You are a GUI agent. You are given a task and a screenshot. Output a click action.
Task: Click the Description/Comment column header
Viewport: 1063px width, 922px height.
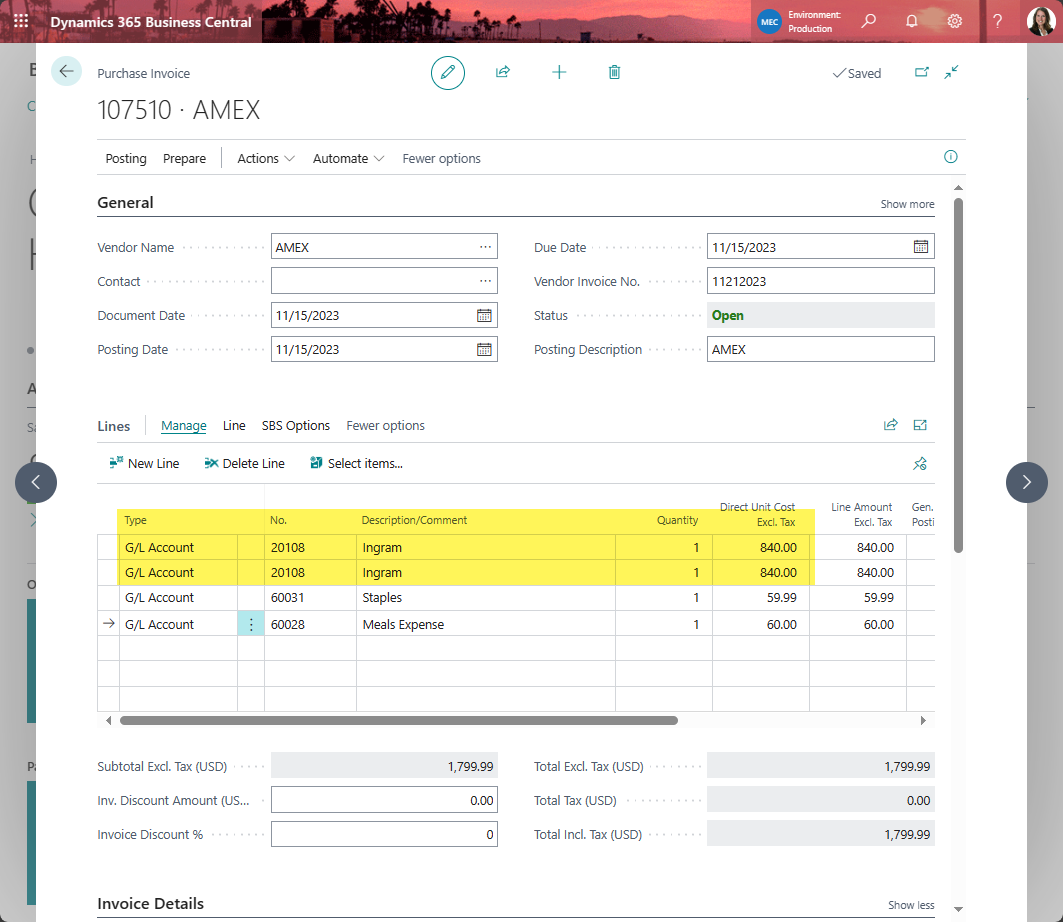[x=414, y=521]
